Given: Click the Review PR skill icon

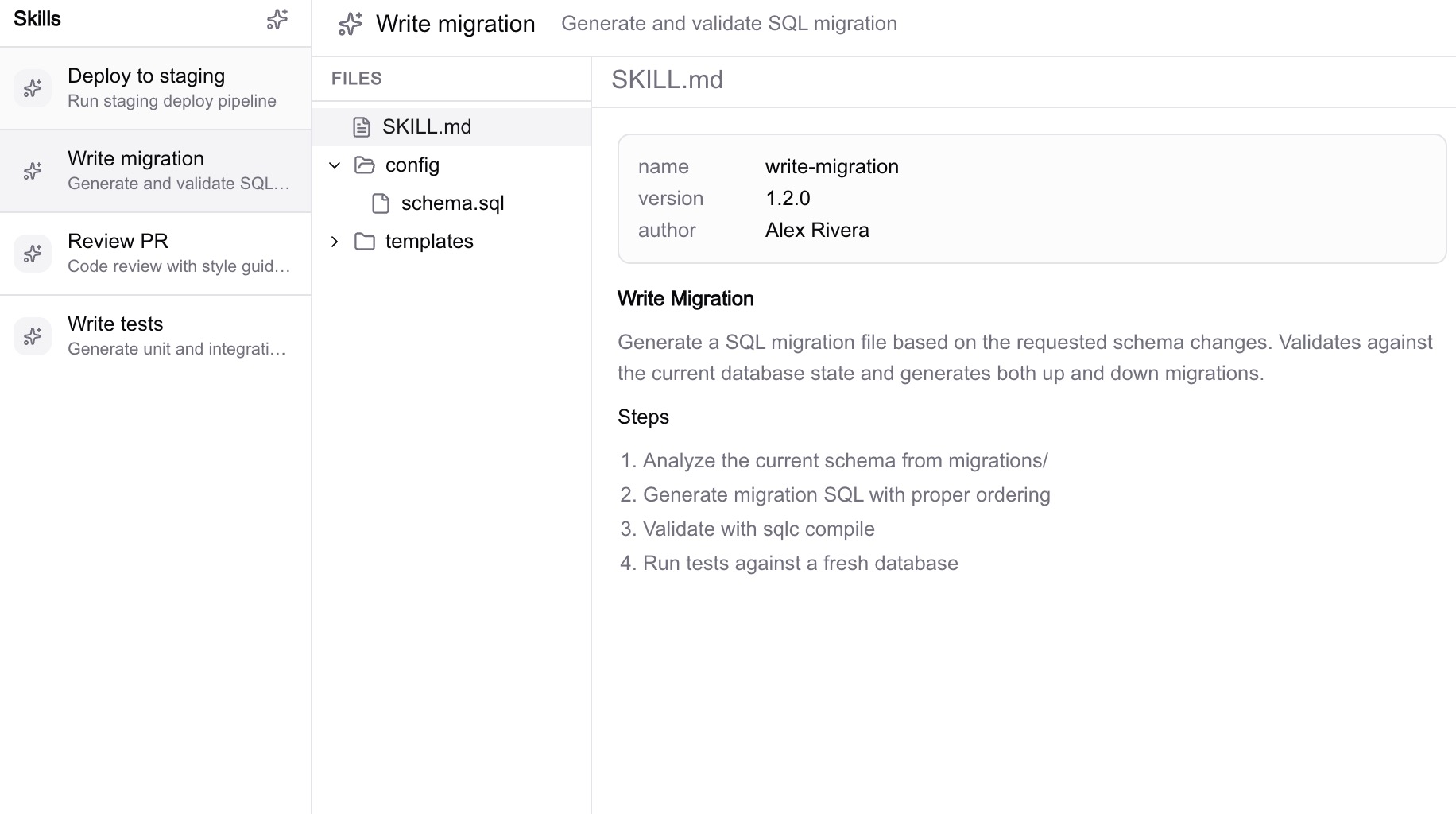Looking at the screenshot, I should pos(33,254).
